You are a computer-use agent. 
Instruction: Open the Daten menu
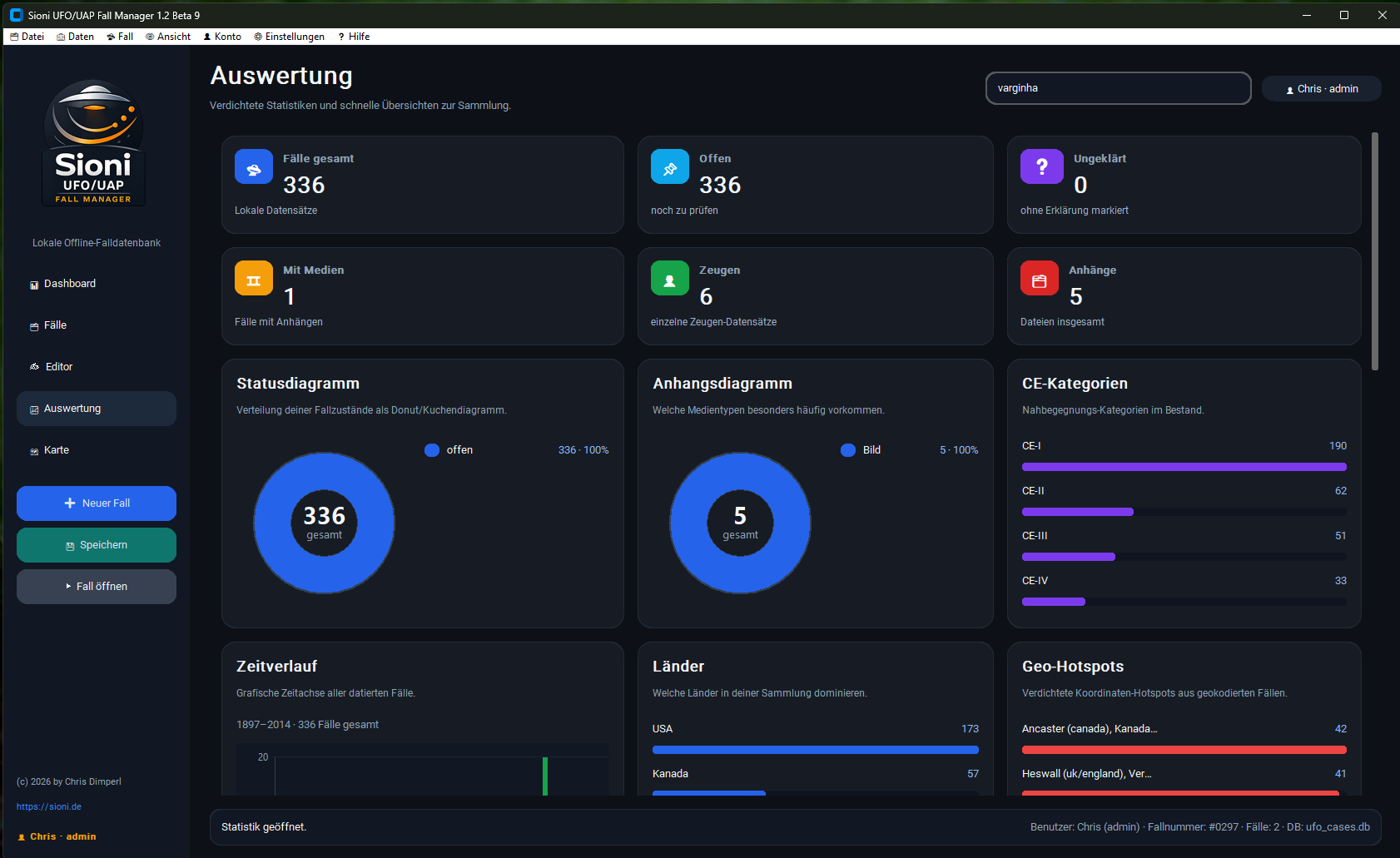(x=75, y=36)
